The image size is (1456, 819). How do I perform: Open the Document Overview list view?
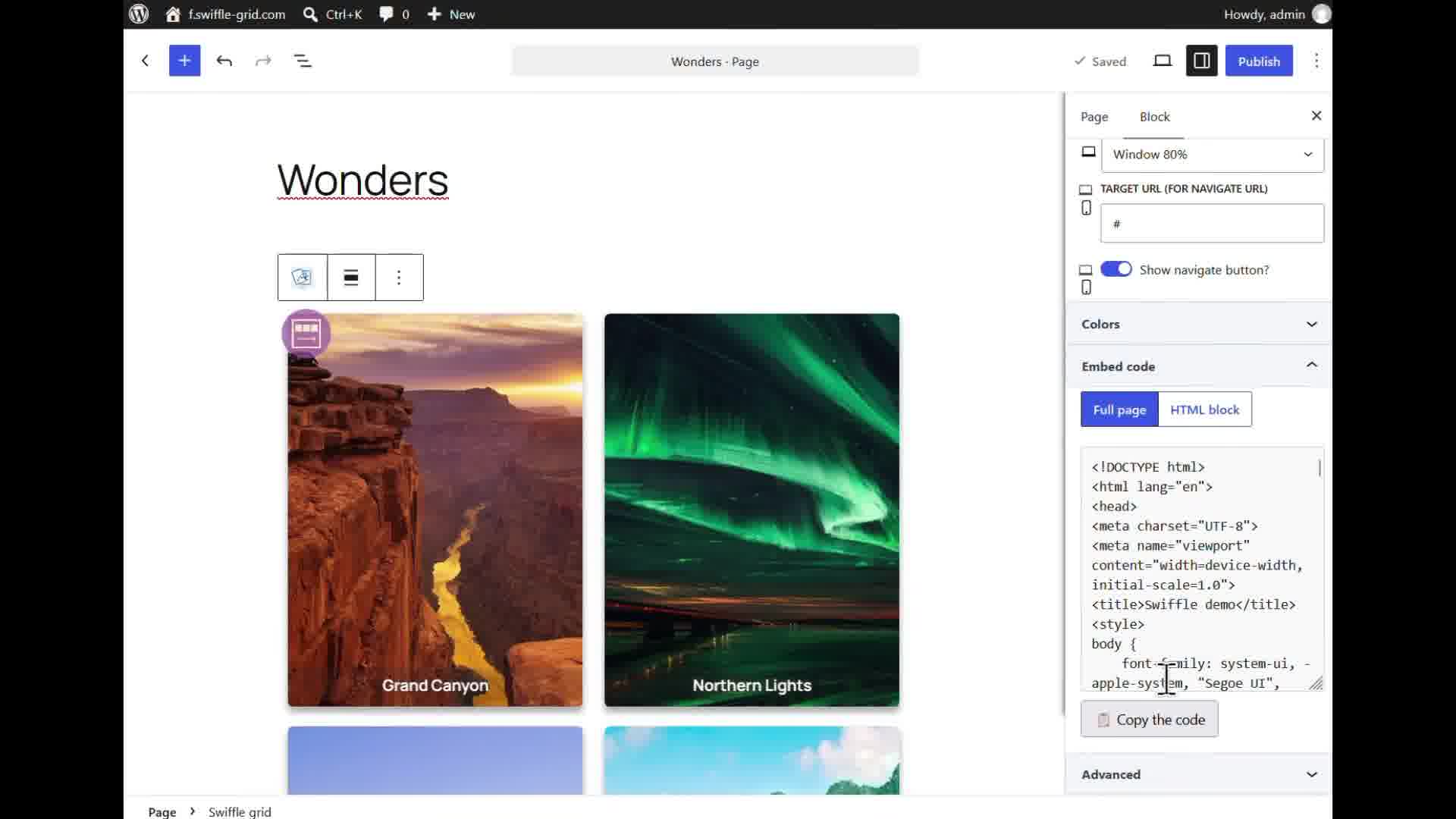303,61
